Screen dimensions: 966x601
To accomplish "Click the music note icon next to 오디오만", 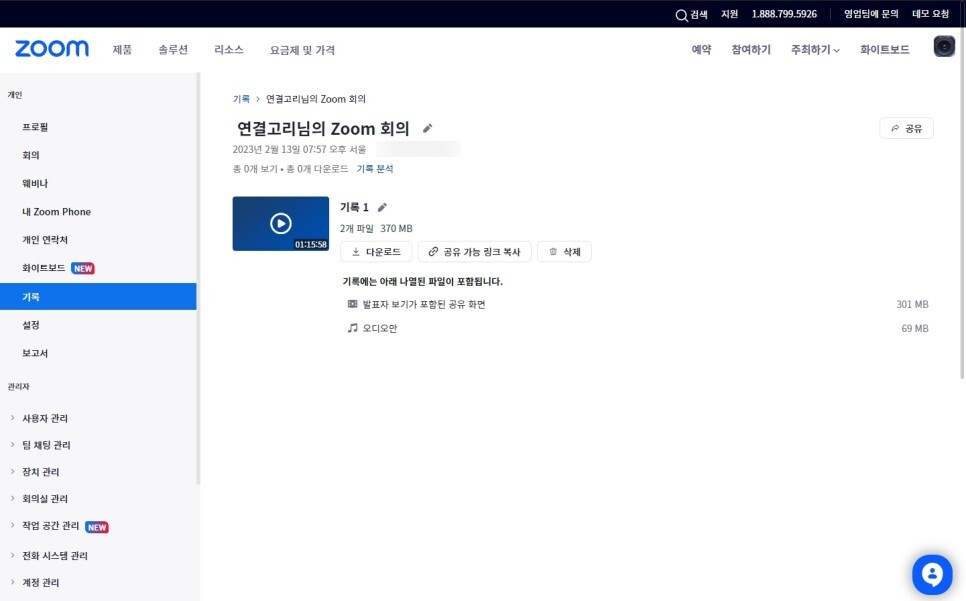I will click(x=352, y=328).
